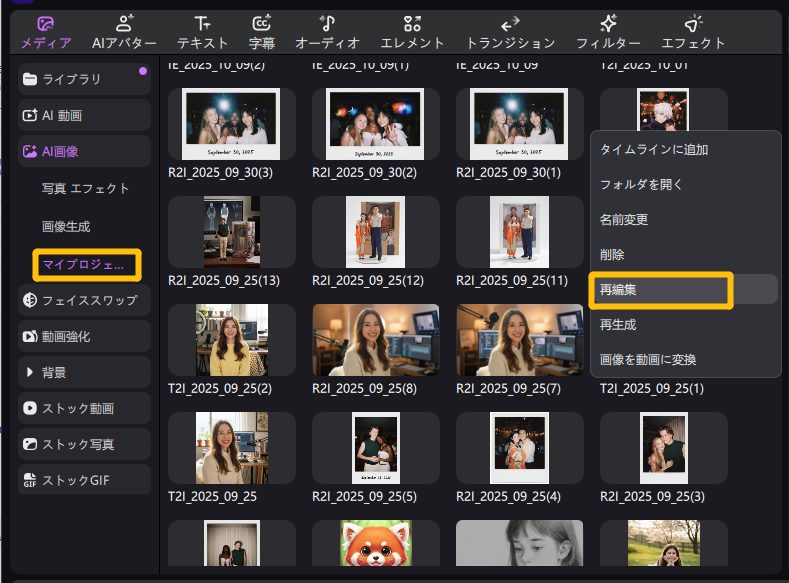Open the エレメント panel icon
This screenshot has height=583, width=789.
click(x=412, y=24)
